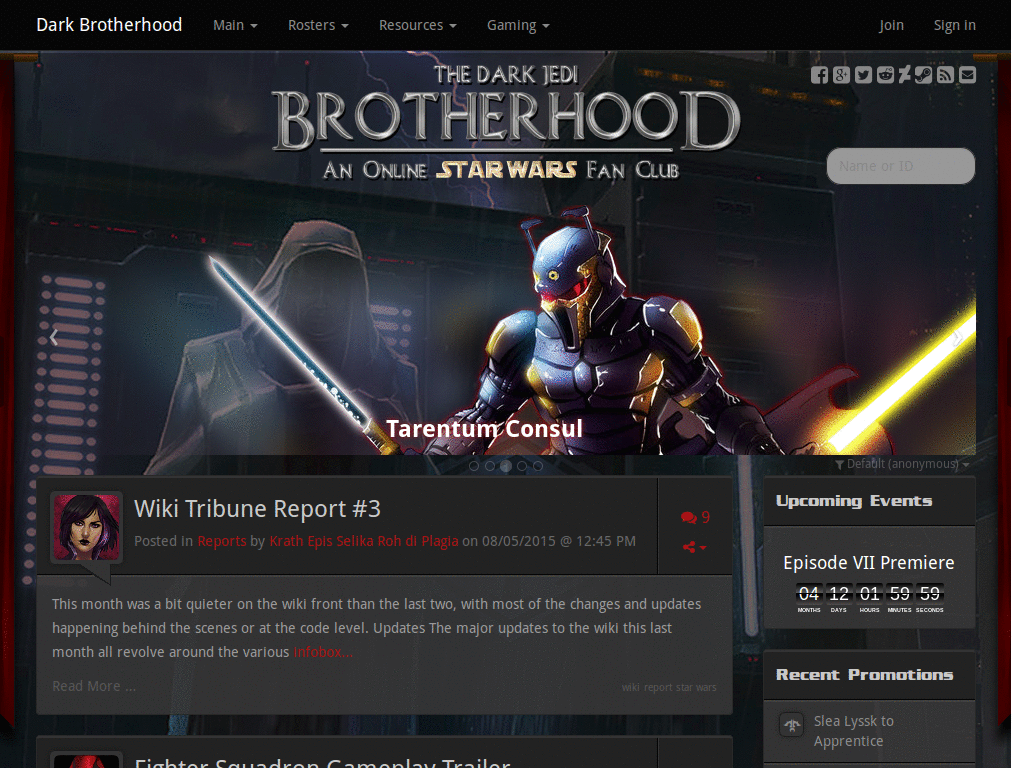Follow the Reports category link
Image resolution: width=1024 pixels, height=768 pixels.
pyautogui.click(x=224, y=540)
